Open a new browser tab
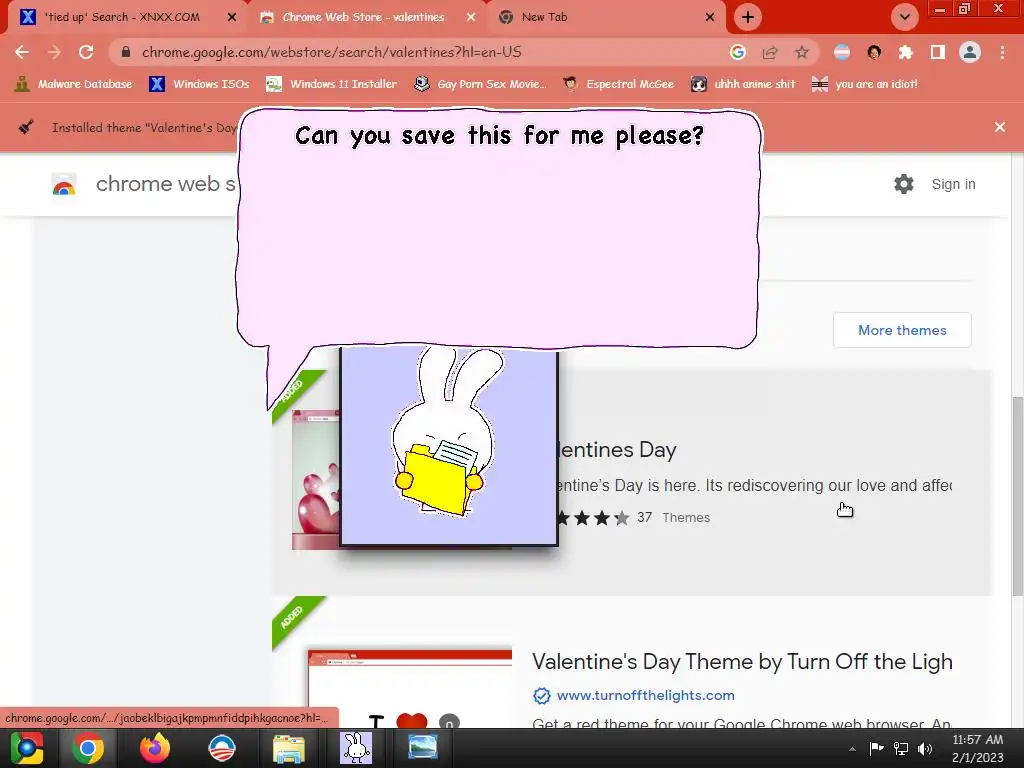 point(748,18)
